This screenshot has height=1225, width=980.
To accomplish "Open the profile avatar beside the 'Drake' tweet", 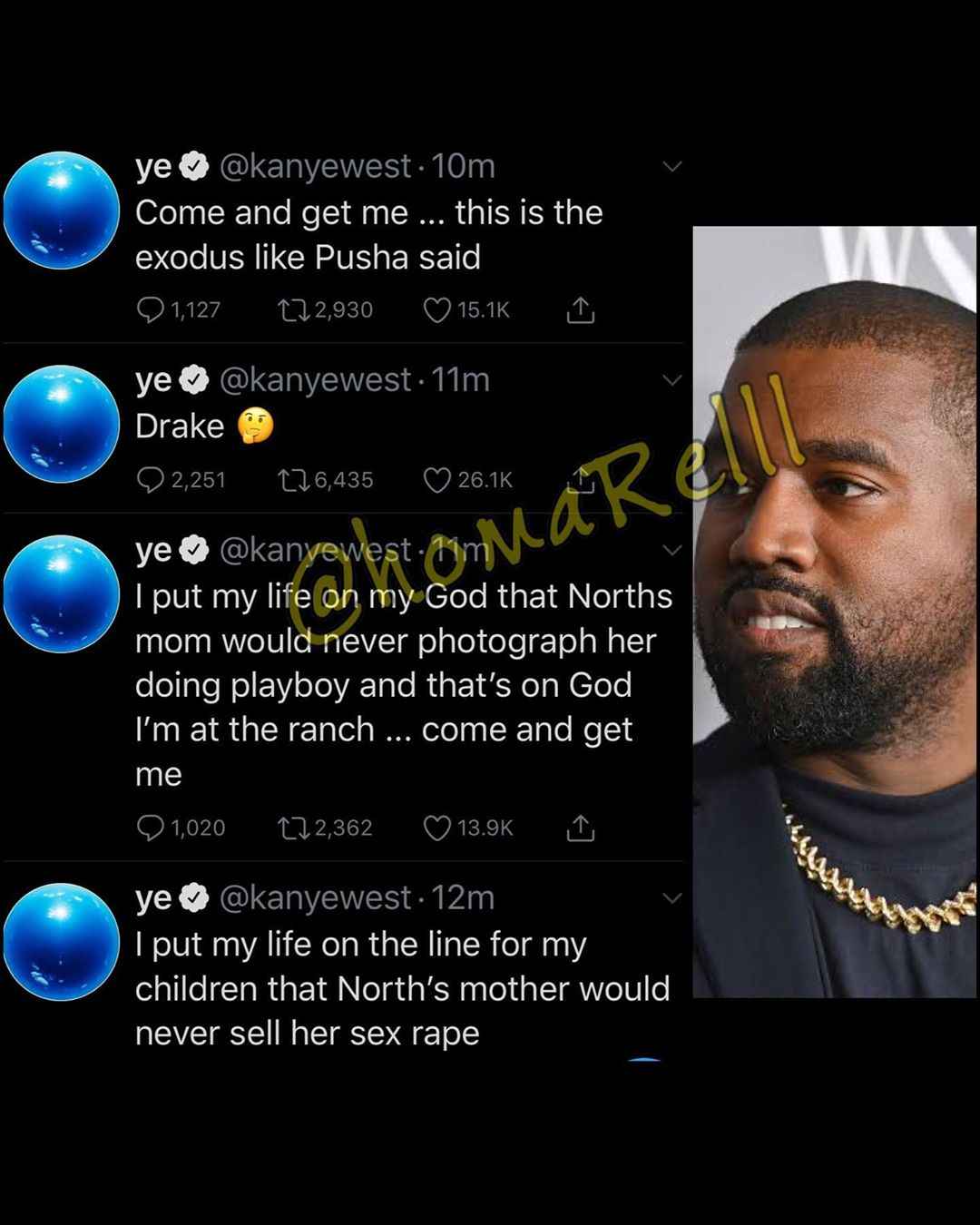I will click(61, 424).
